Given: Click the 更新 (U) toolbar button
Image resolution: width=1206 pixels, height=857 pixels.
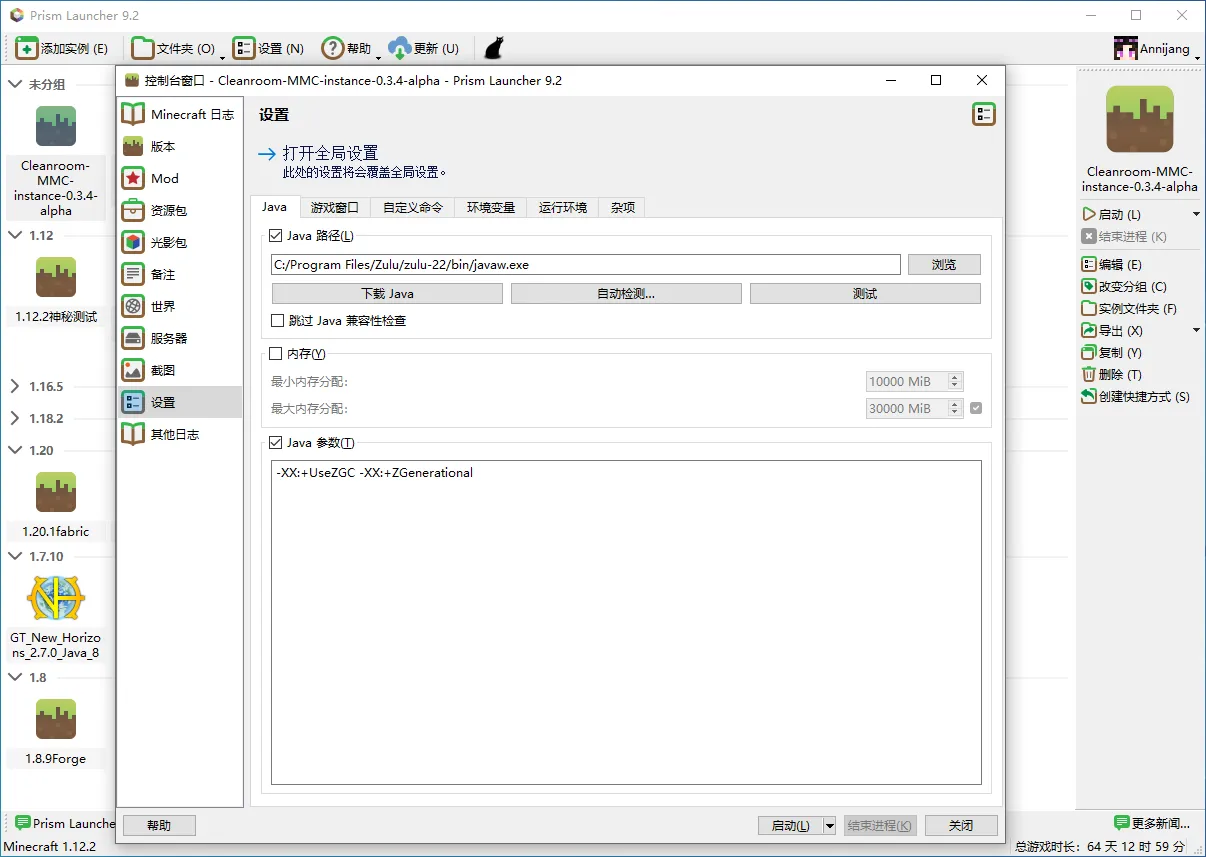Looking at the screenshot, I should pos(424,48).
